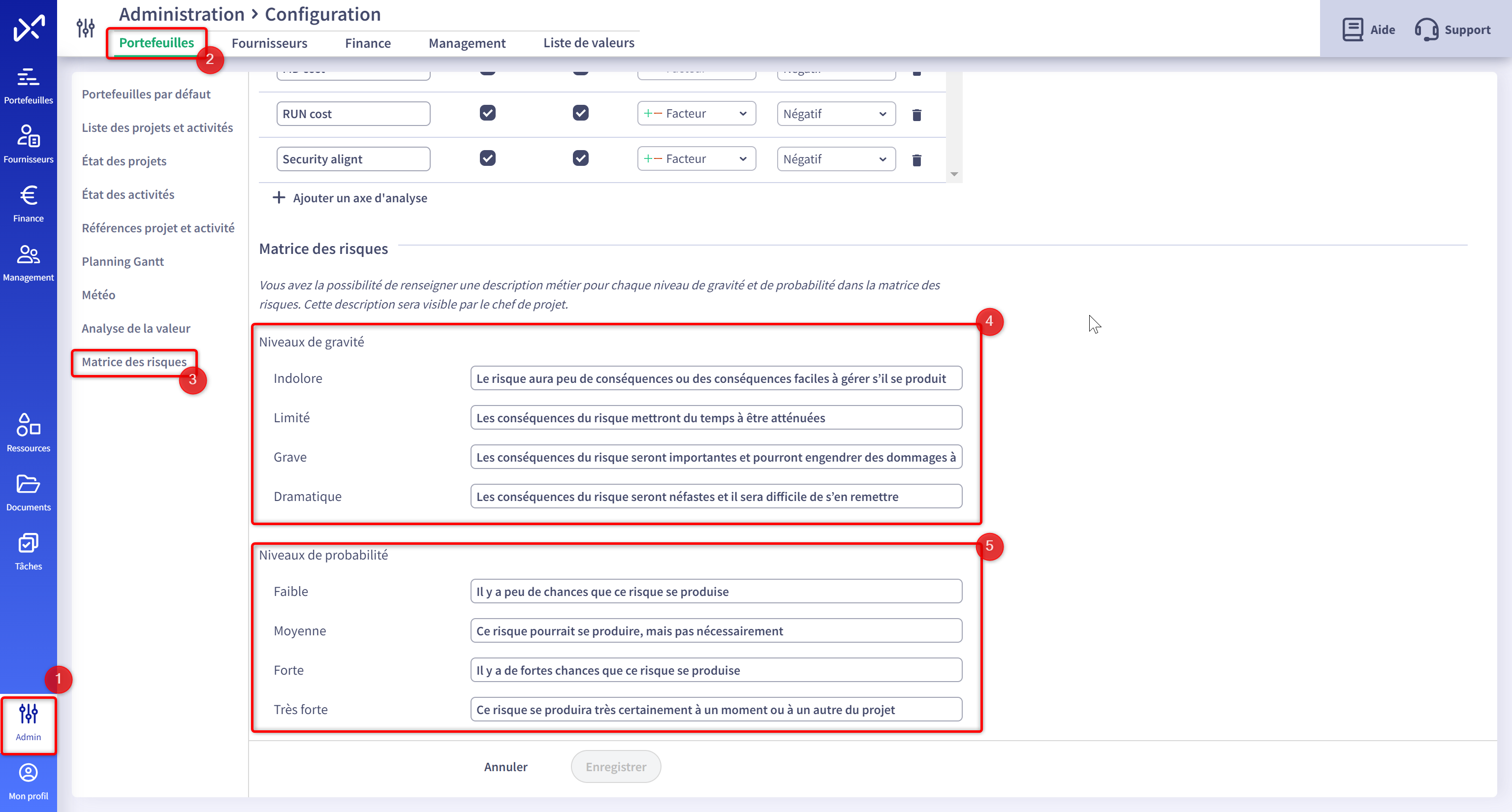Delete the Security alignt axis row
Screen dimensions: 1512x812
917,159
